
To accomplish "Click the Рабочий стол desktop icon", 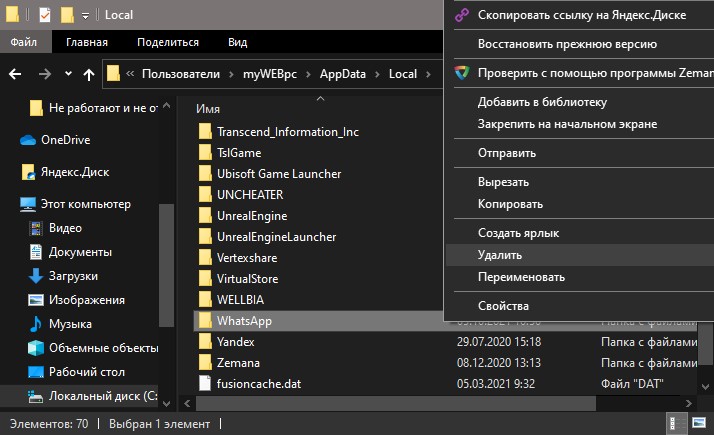I will point(36,372).
